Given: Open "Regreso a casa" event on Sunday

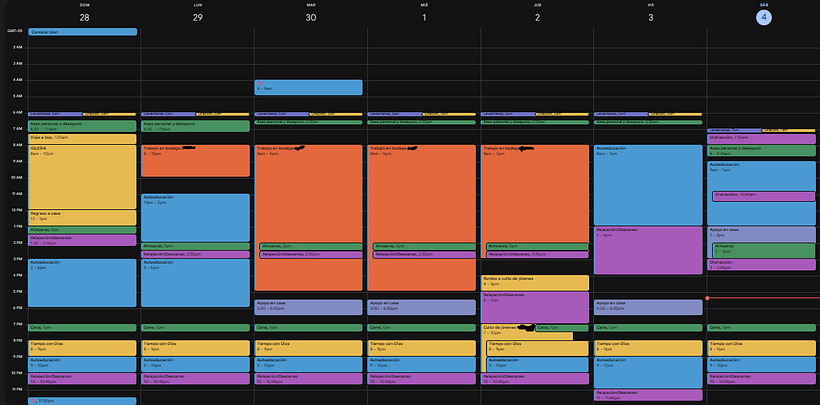Looking at the screenshot, I should [x=83, y=217].
